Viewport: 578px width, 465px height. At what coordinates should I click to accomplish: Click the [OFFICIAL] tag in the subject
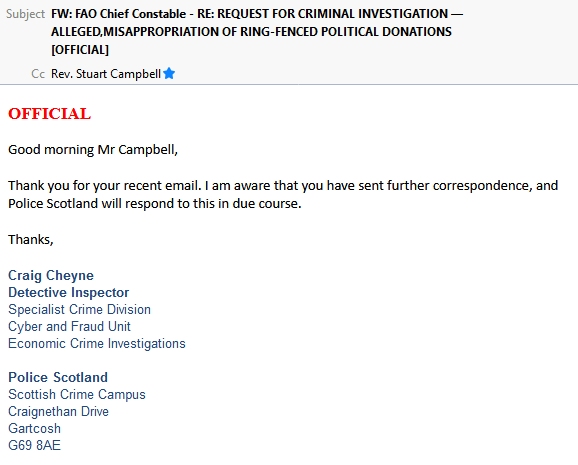(x=80, y=49)
